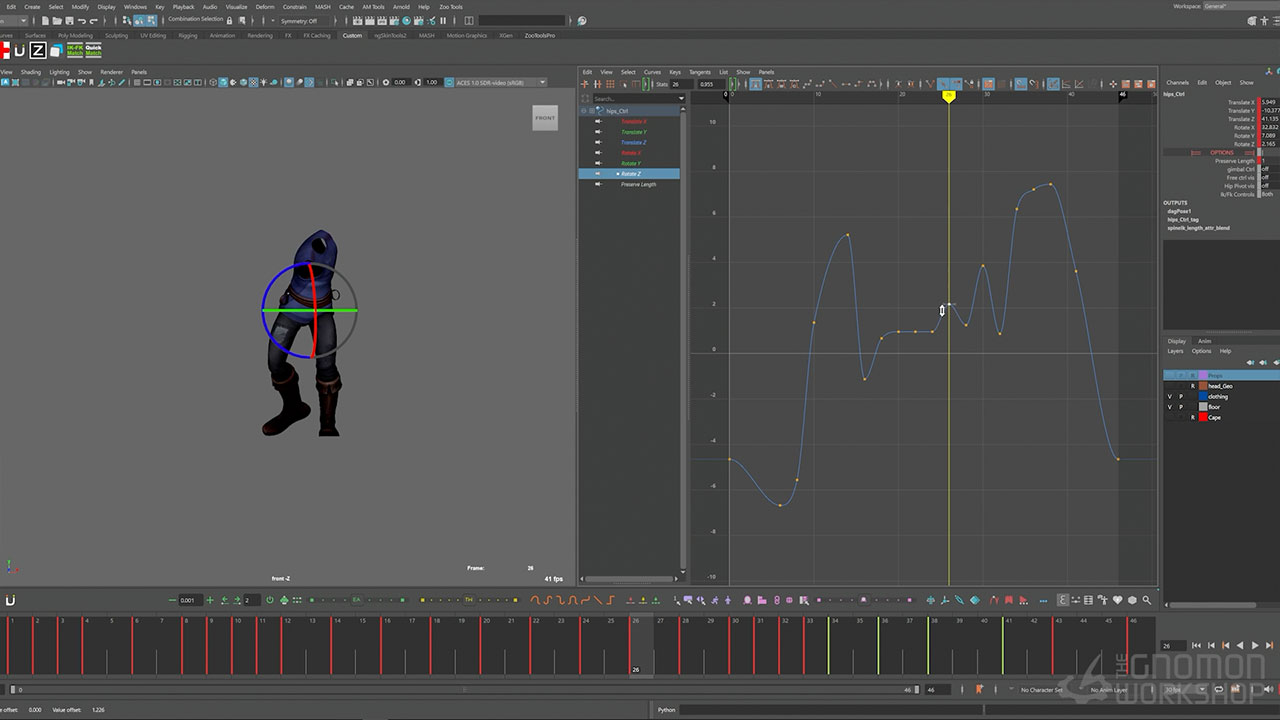The image size is (1280, 720).
Task: Open the Tangents menu in Graph Editor
Action: 699,72
